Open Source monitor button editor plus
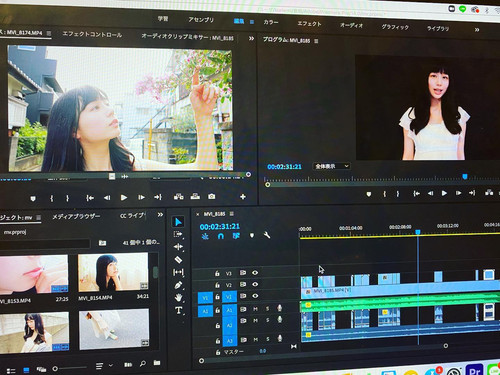This screenshot has height=375, width=500. pyautogui.click(x=243, y=197)
